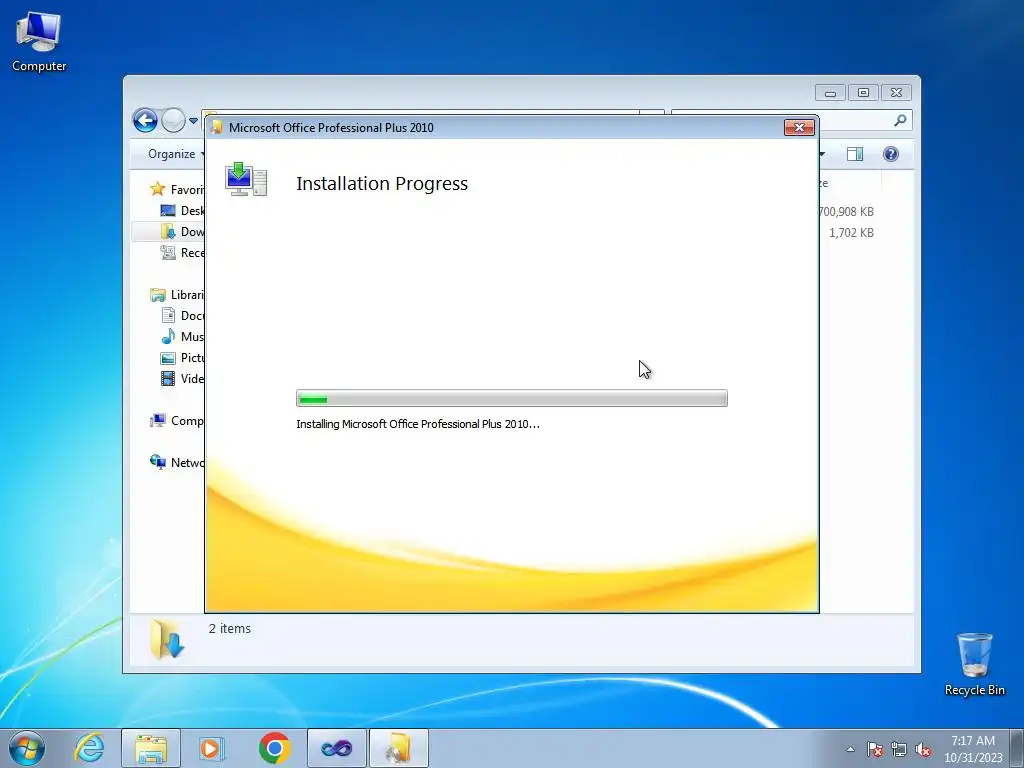Show hidden system tray icons
Image resolution: width=1024 pixels, height=768 pixels.
[x=850, y=749]
